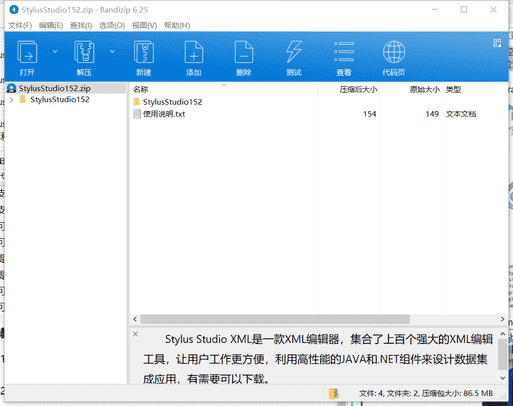
Task: Click the horizontal scrollbar right arrow
Action: point(502,319)
